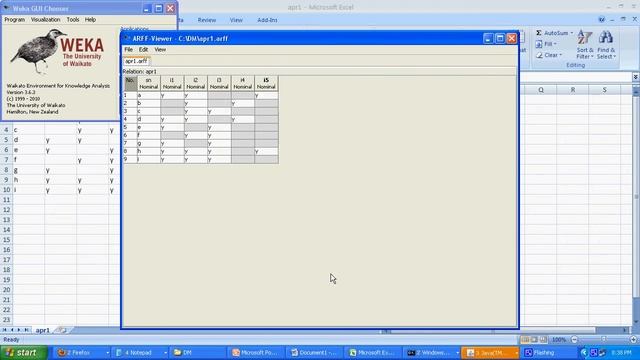This screenshot has width=640, height=360.
Task: Click the zoom in plus button
Action: pos(633,340)
